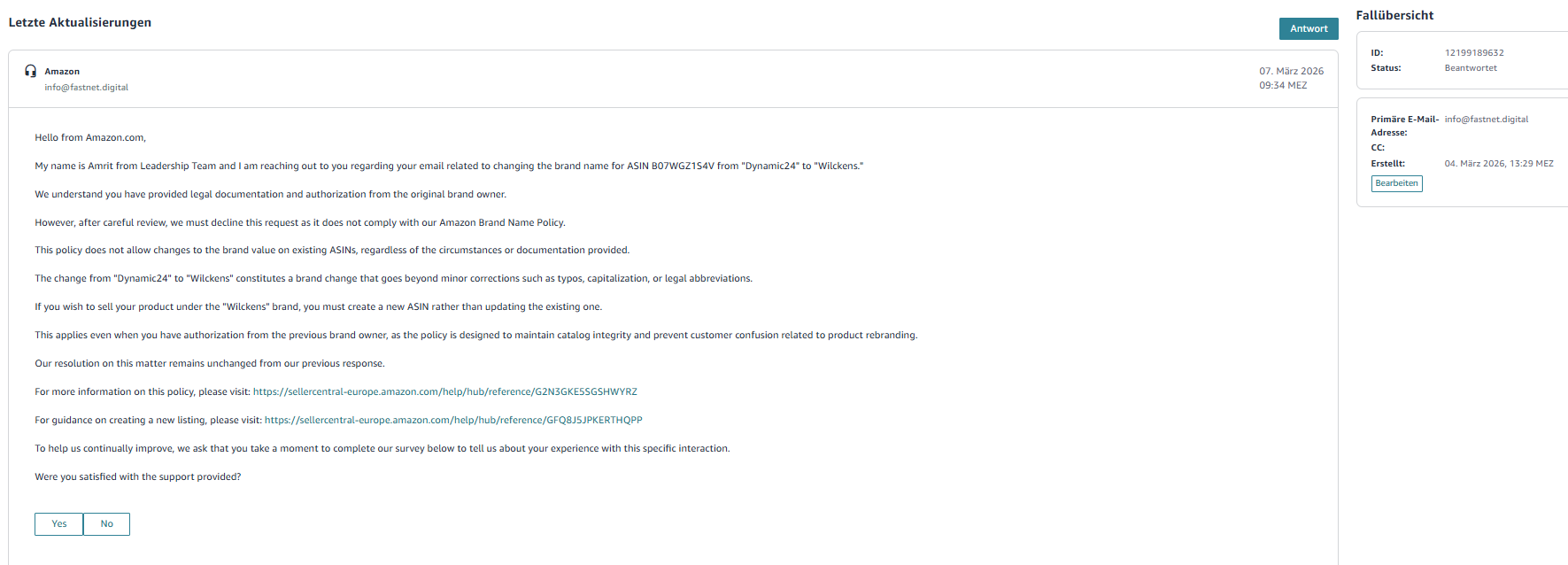The image size is (1568, 565).
Task: Click the line about creating a new ASIN
Action: click(319, 306)
